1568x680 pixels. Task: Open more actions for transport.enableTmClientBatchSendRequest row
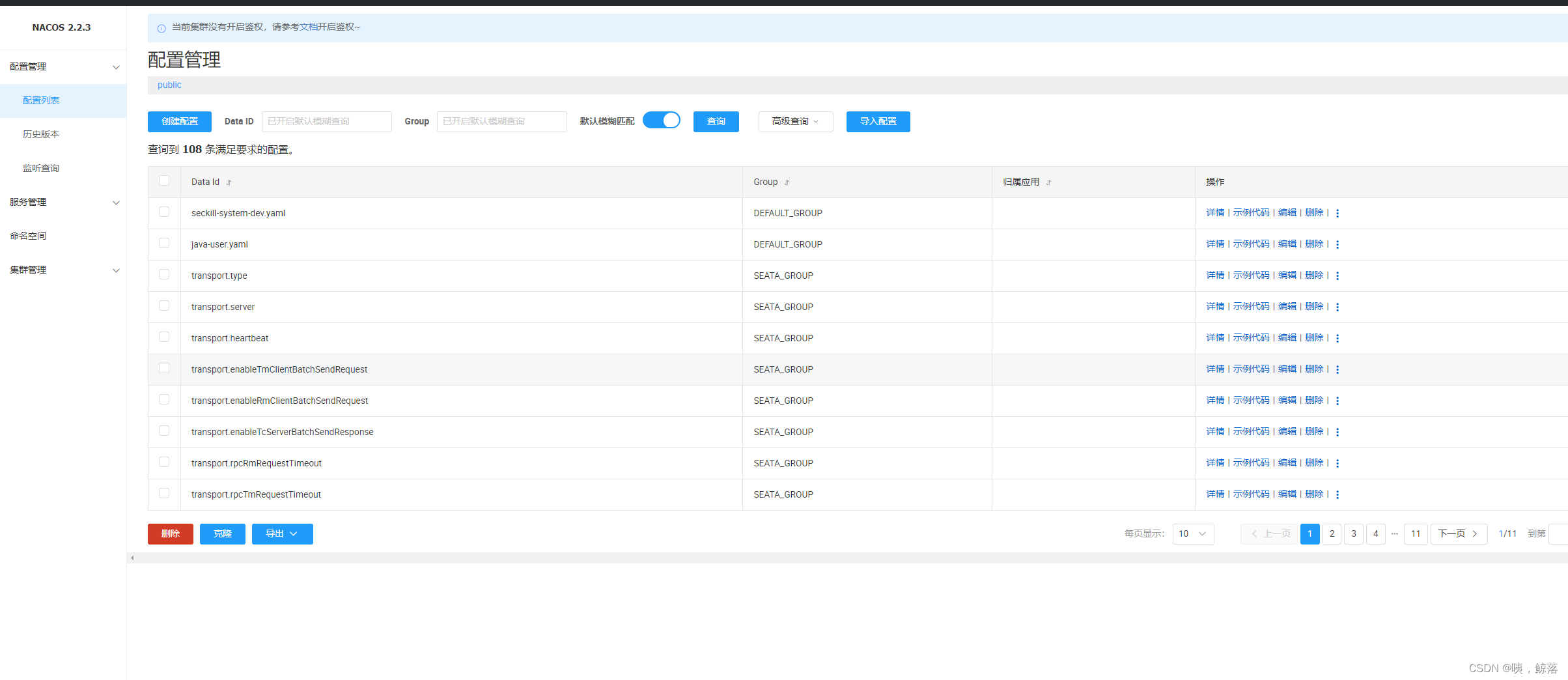click(x=1337, y=369)
